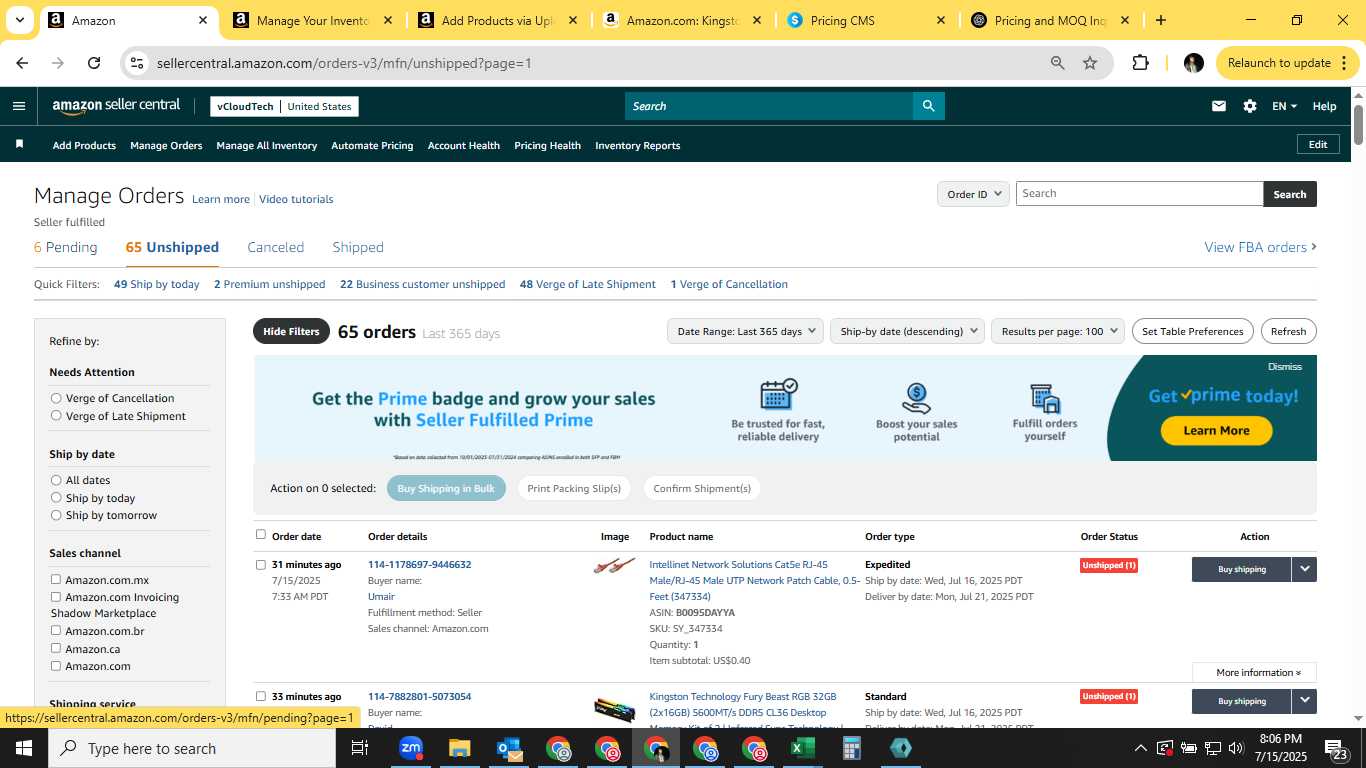Check the Amazon.ca sales channel box
The height and width of the screenshot is (768, 1366).
coord(56,648)
